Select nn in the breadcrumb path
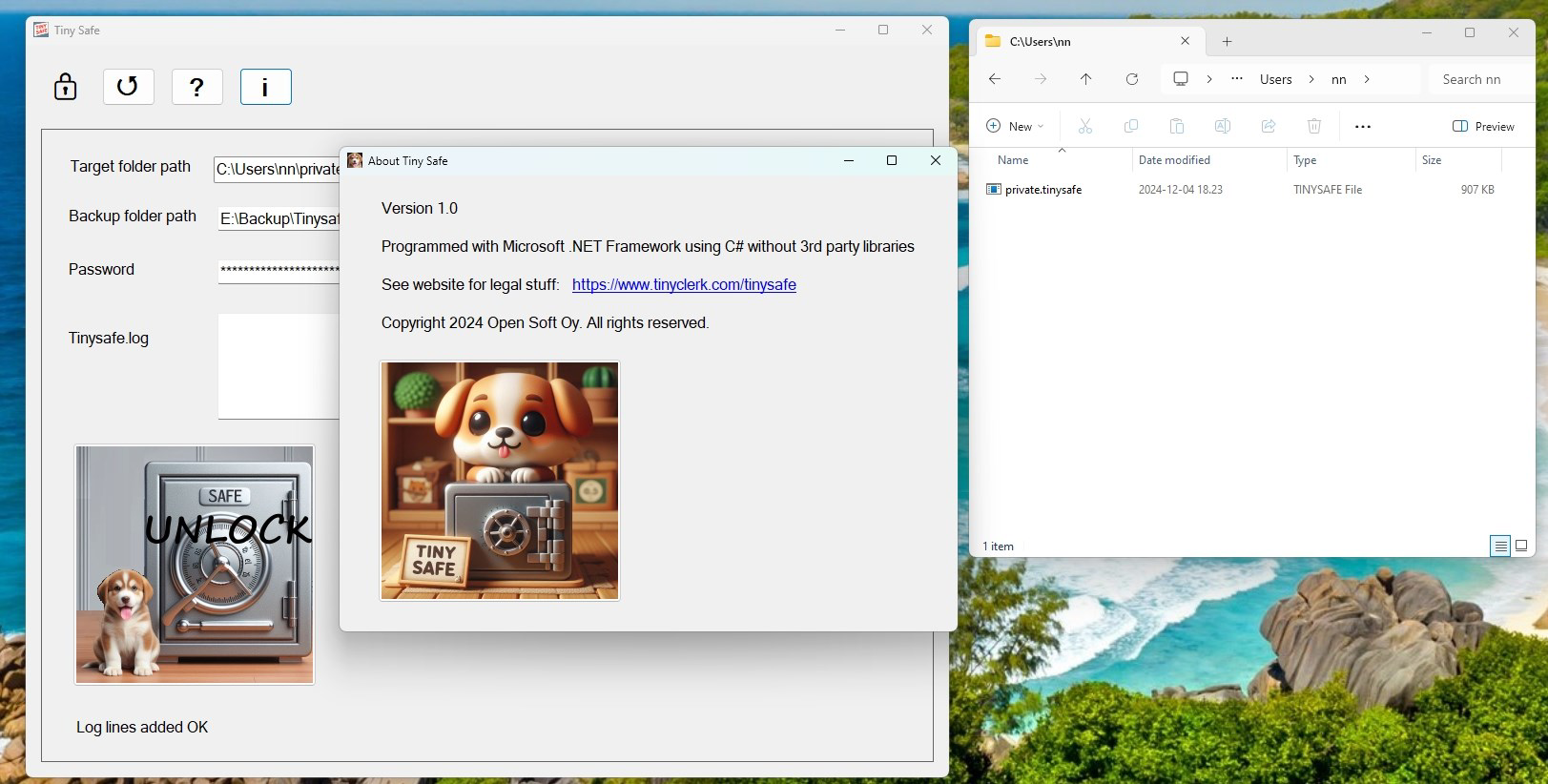Viewport: 1548px width, 784px height. click(x=1339, y=79)
